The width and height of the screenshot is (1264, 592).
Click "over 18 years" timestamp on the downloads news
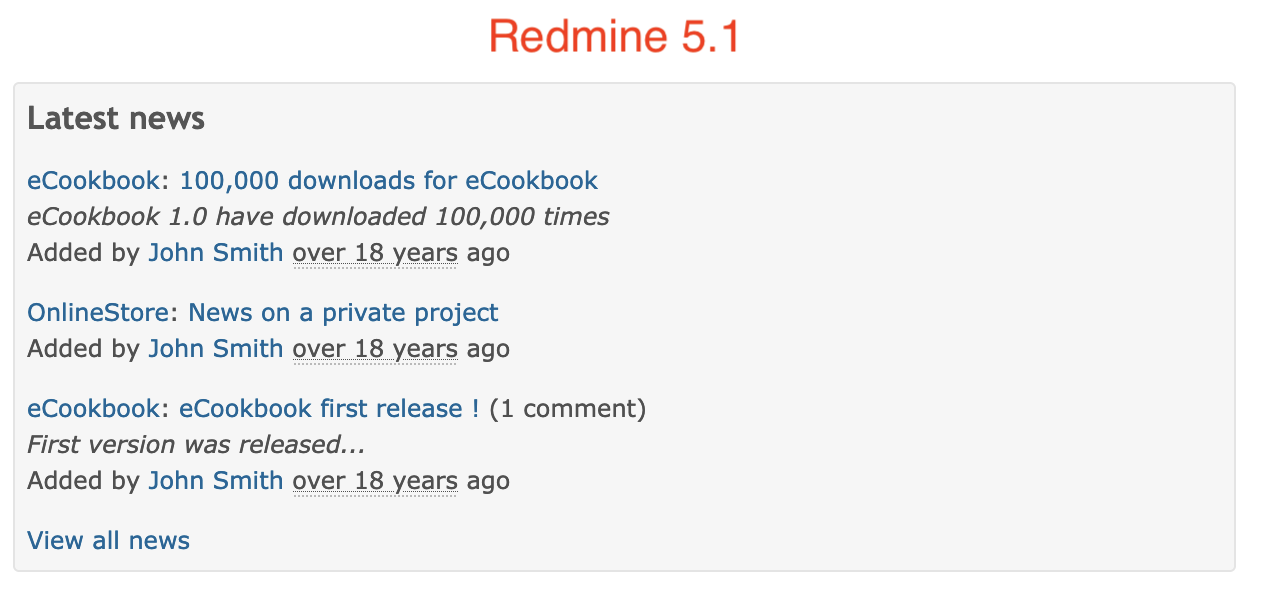374,253
